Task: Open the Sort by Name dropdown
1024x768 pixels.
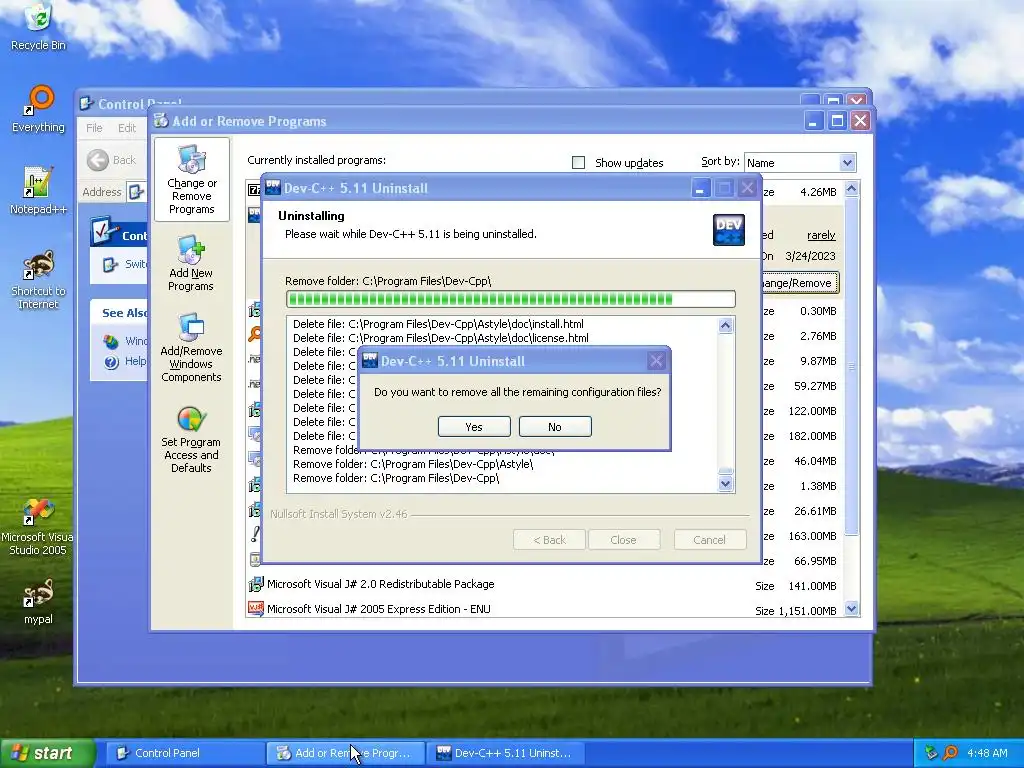Action: coord(847,163)
